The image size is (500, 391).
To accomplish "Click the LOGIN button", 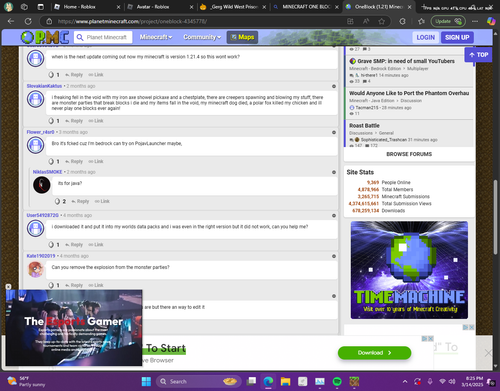I will 425,37.
